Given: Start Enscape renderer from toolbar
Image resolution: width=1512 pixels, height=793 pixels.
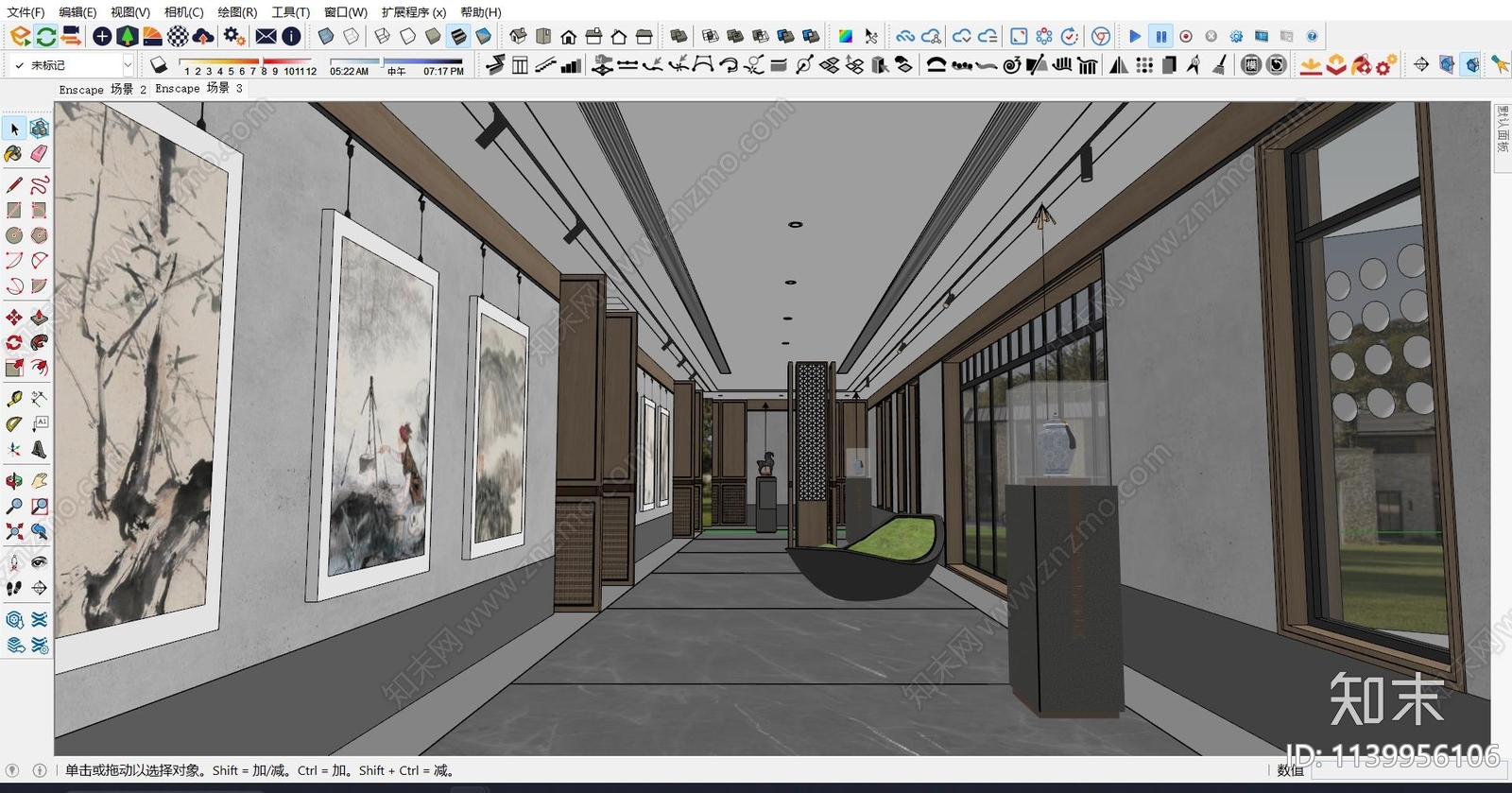Looking at the screenshot, I should click(x=20, y=36).
